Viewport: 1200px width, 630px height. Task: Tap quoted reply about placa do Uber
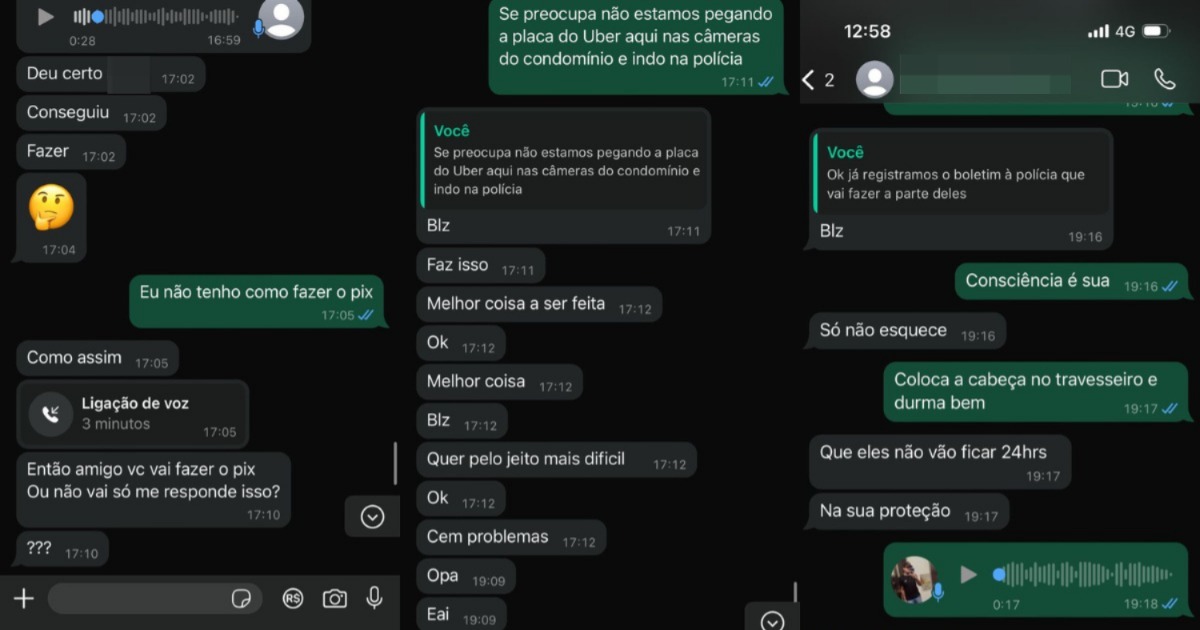565,160
